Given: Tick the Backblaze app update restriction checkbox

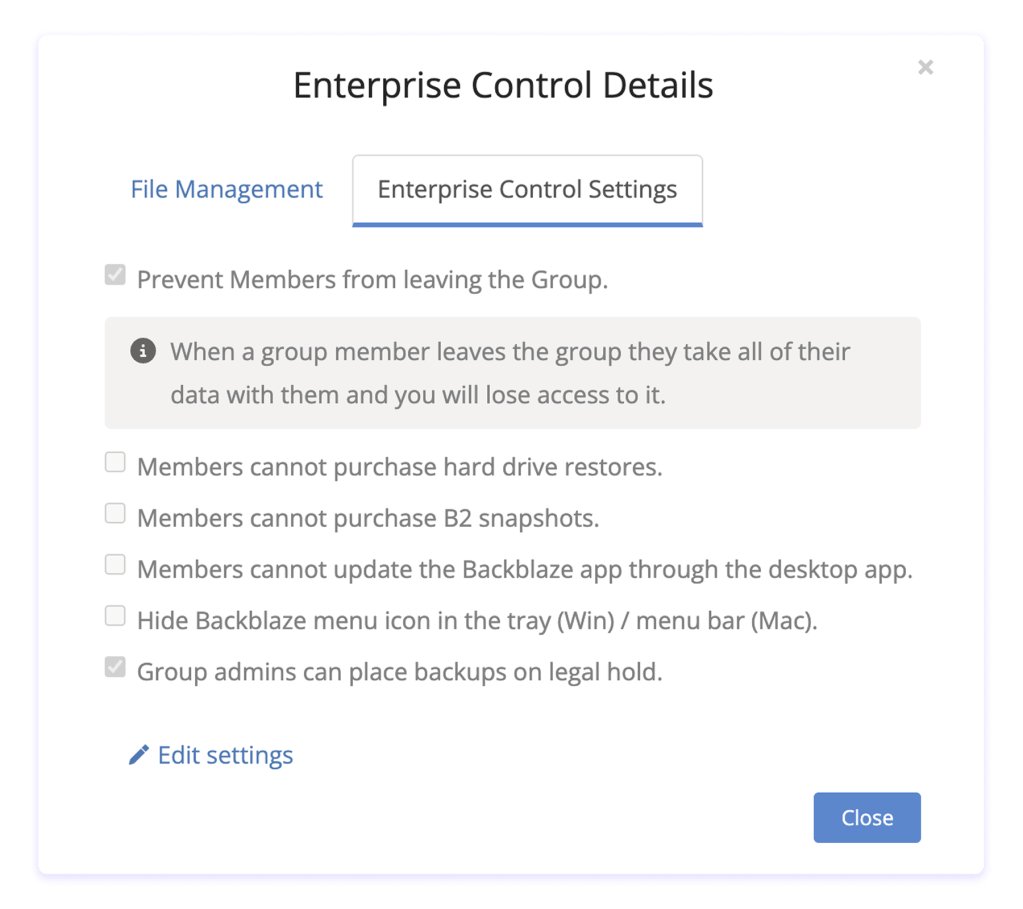Looking at the screenshot, I should [x=115, y=564].
